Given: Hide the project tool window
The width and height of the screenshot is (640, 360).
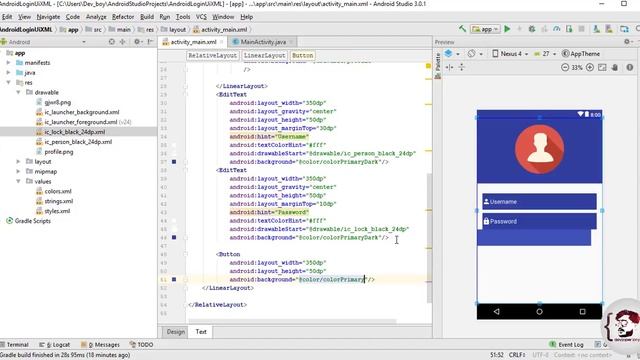Looking at the screenshot, I should coord(150,42).
